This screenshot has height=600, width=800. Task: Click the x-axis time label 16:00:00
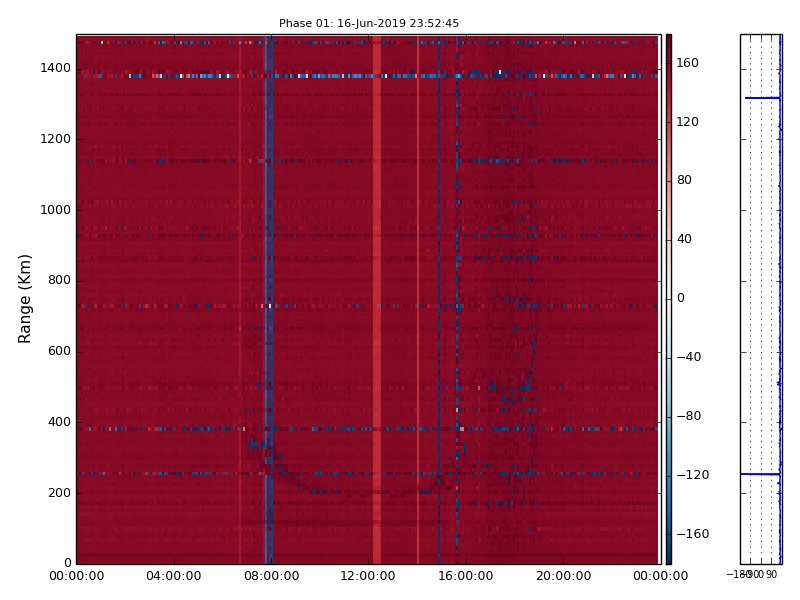[x=465, y=576]
